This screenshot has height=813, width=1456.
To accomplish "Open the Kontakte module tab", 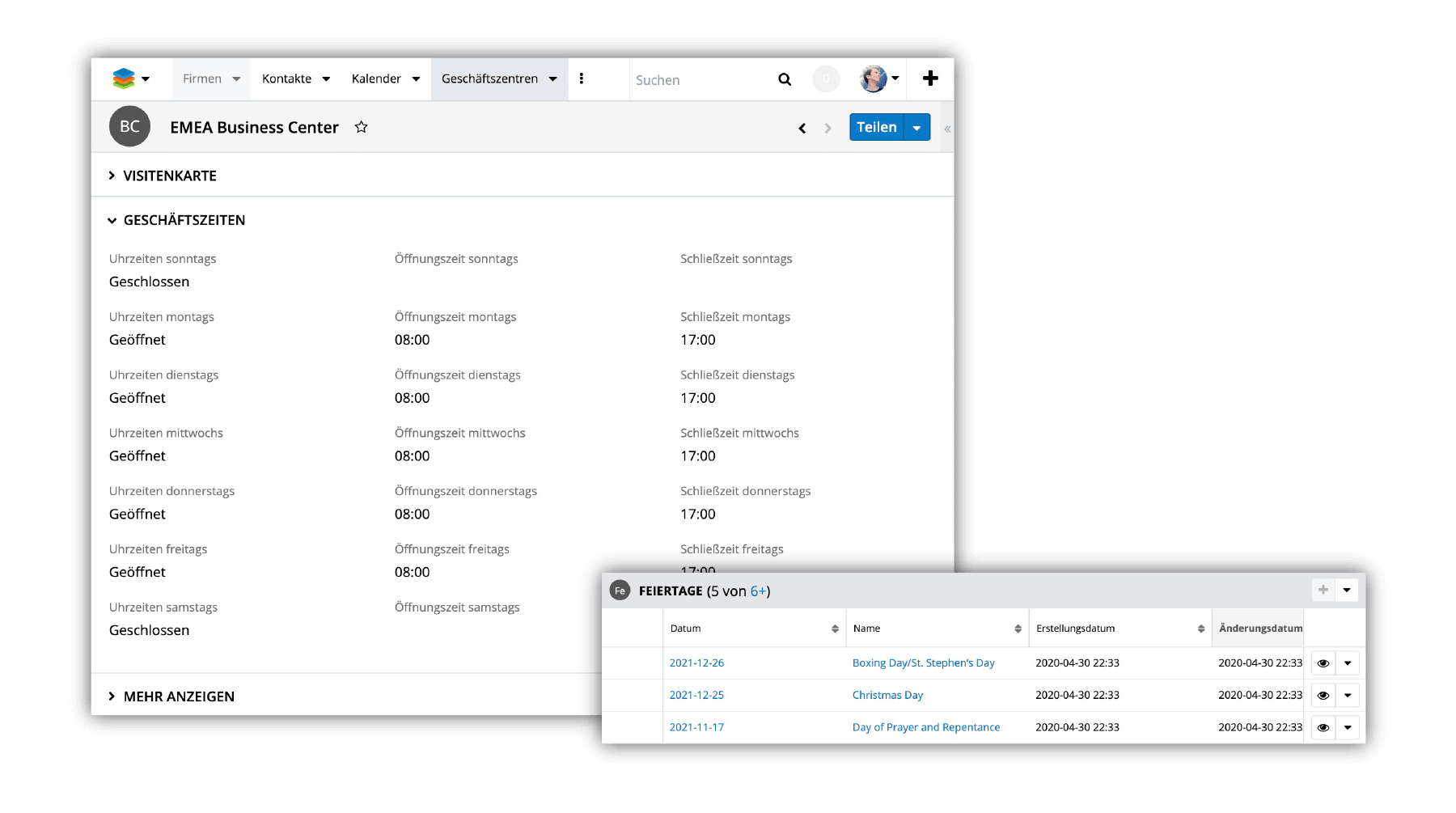I will [286, 78].
